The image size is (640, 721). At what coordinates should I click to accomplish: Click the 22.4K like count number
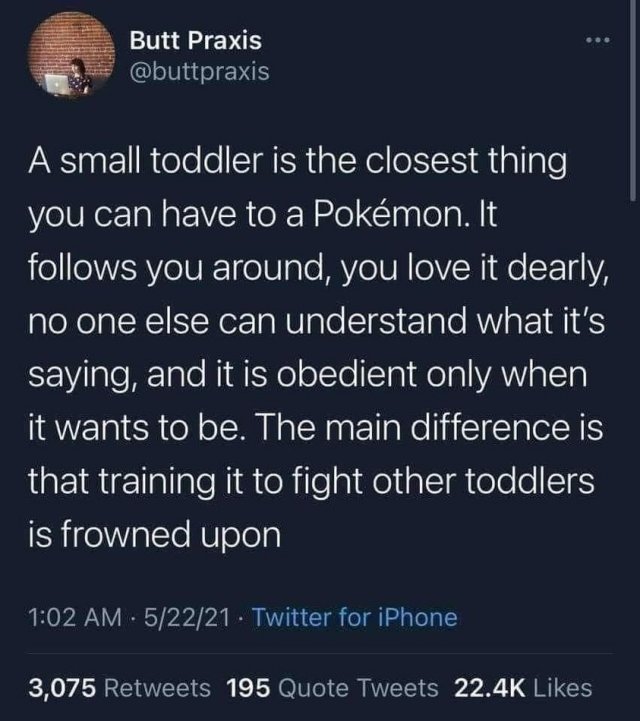[x=488, y=687]
